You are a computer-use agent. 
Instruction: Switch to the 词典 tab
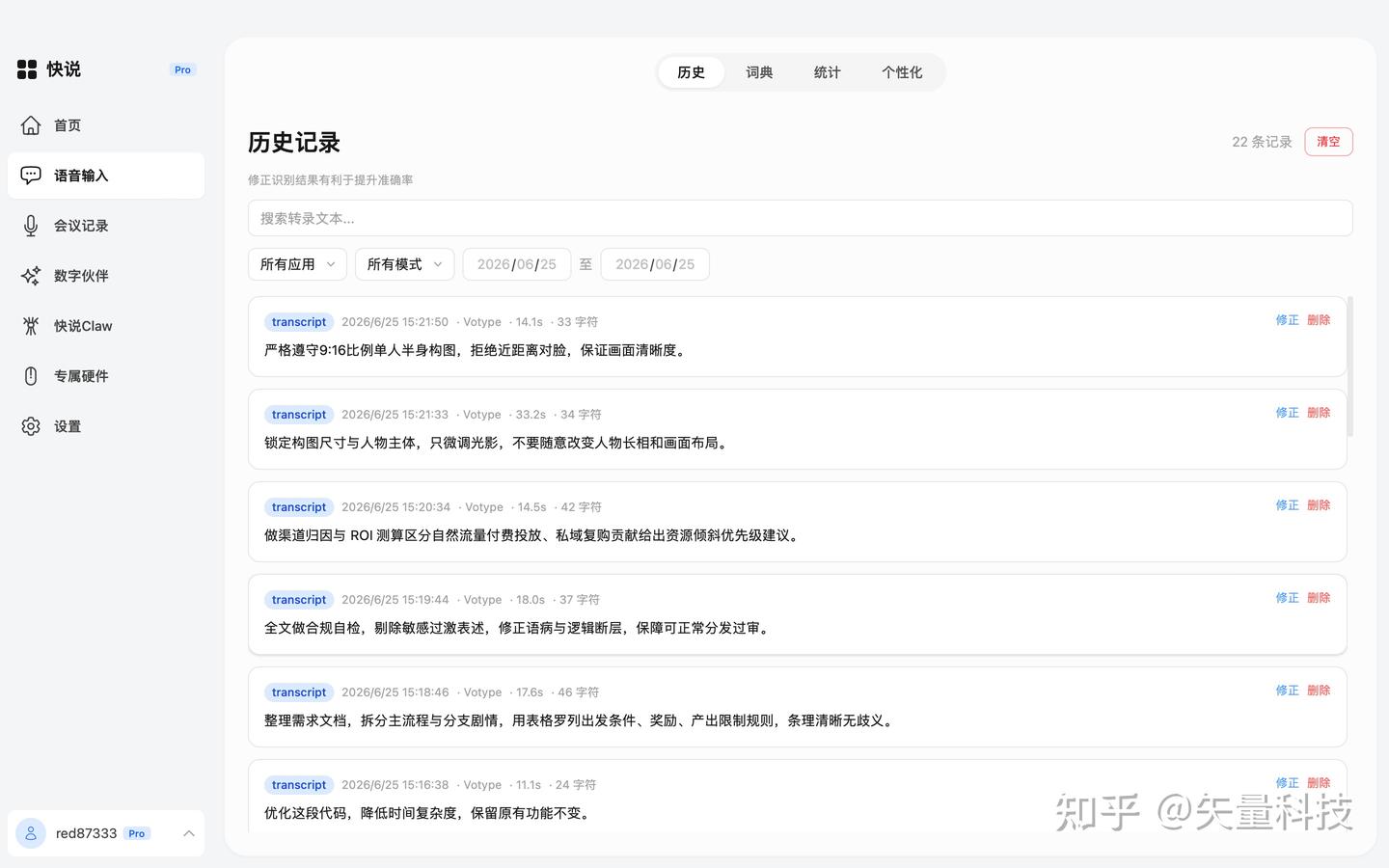(x=759, y=72)
